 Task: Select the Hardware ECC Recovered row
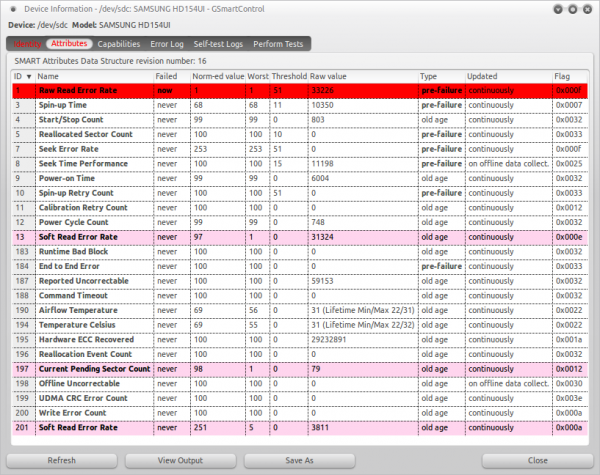pyautogui.click(x=300, y=340)
